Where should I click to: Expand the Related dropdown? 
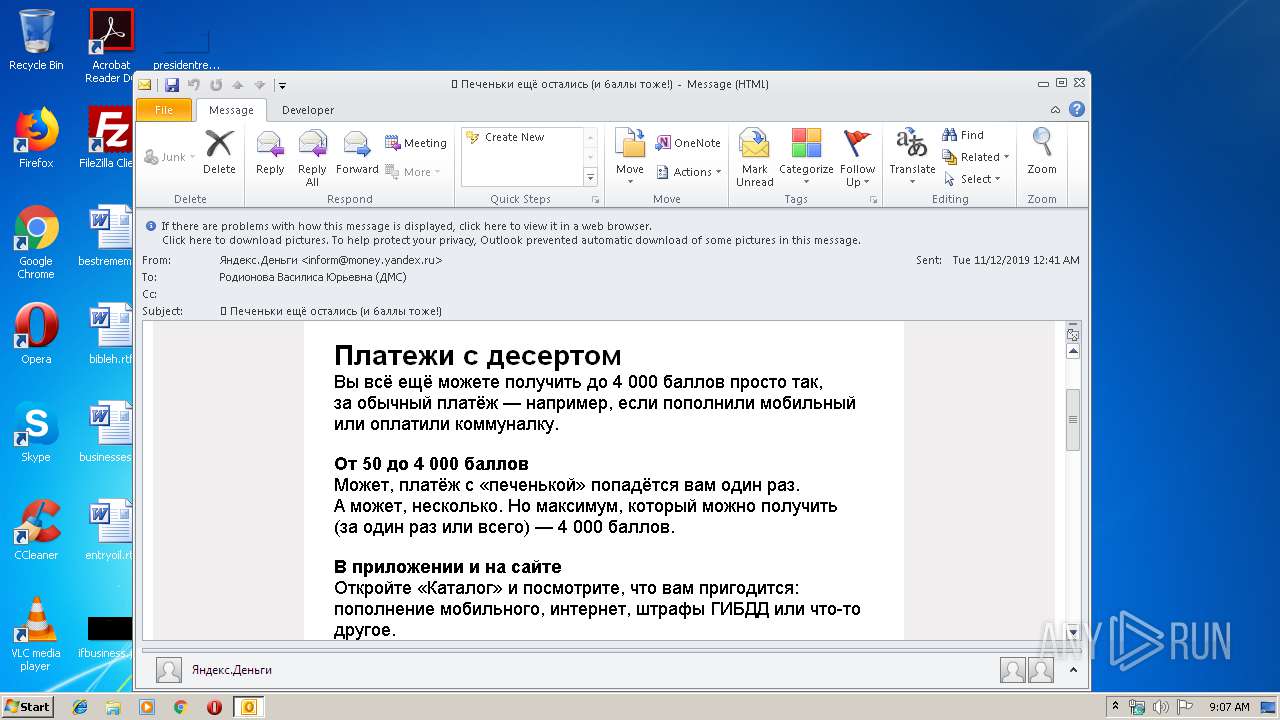[976, 157]
